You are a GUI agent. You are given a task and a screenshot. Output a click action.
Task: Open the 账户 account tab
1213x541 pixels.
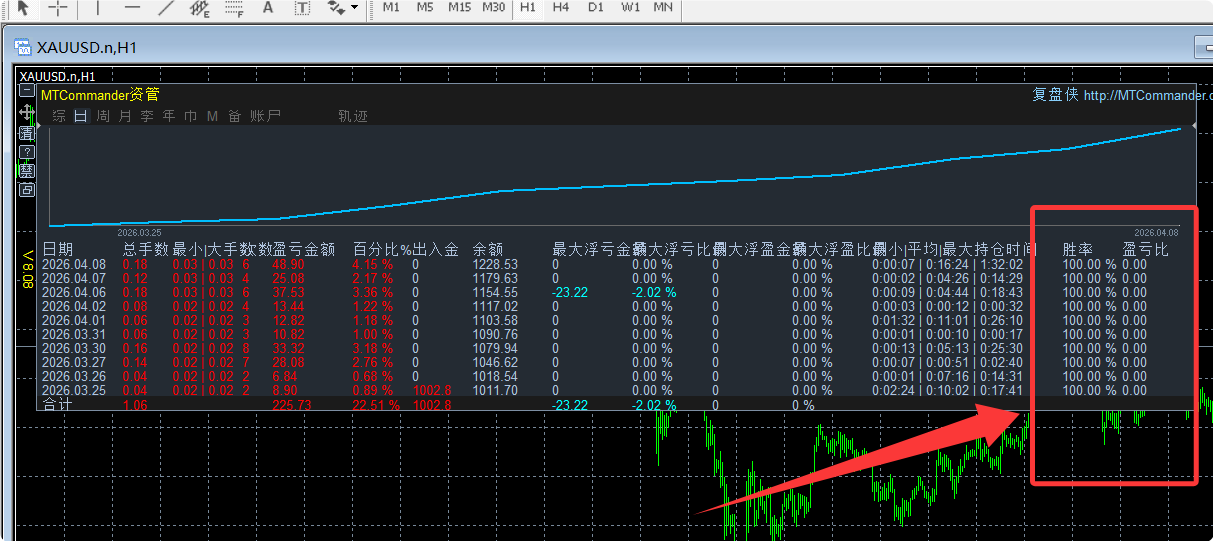click(x=265, y=116)
